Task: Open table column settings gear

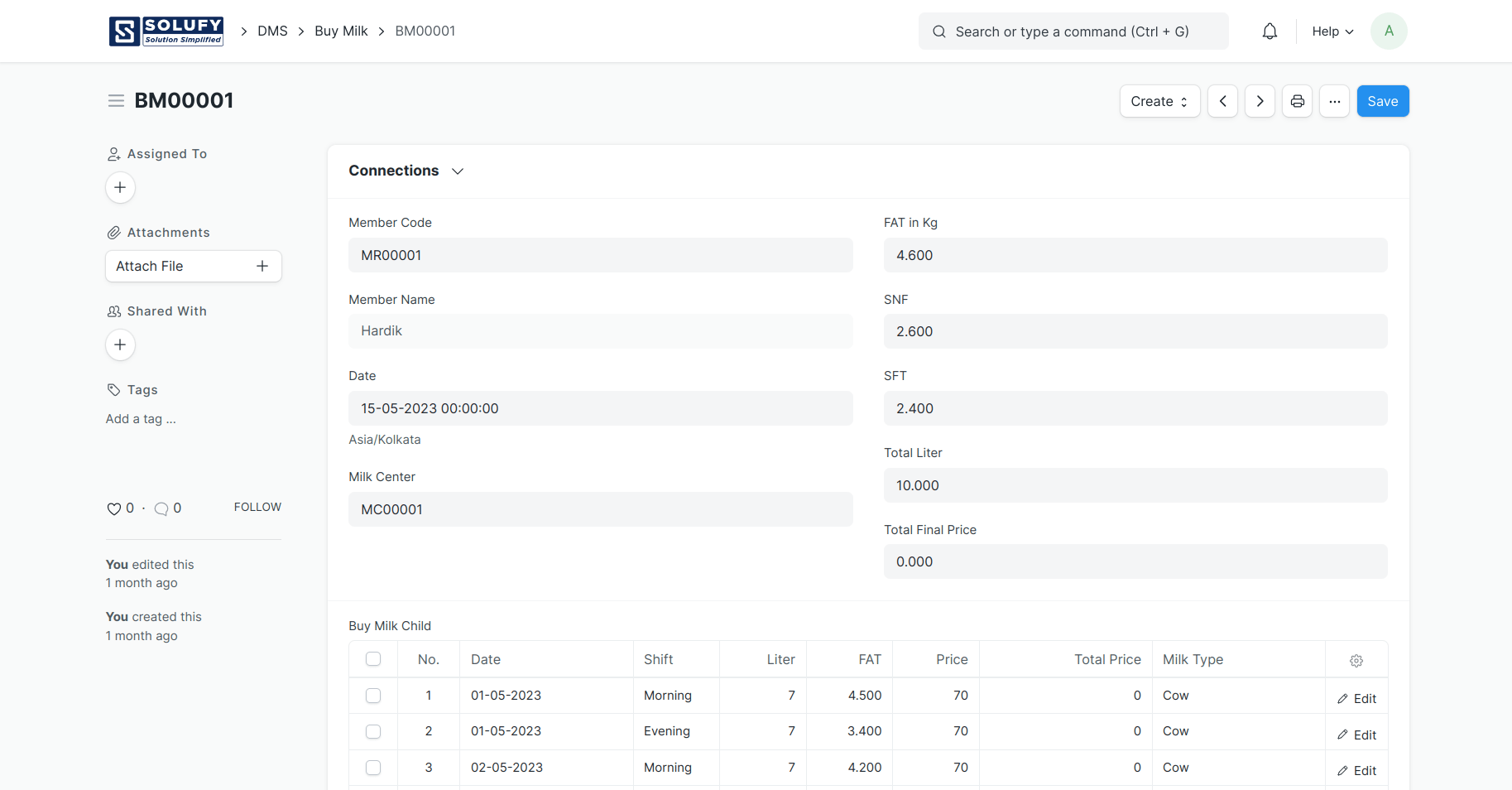Action: coord(1356,660)
